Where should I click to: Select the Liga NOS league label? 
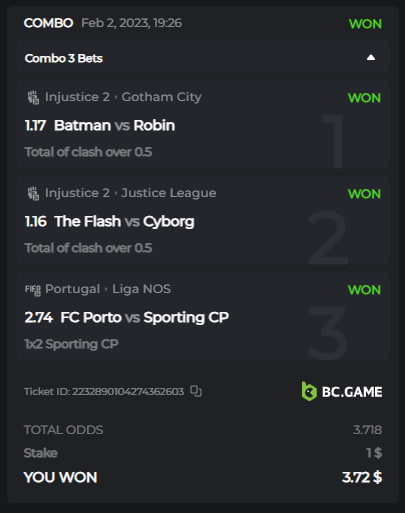click(141, 289)
